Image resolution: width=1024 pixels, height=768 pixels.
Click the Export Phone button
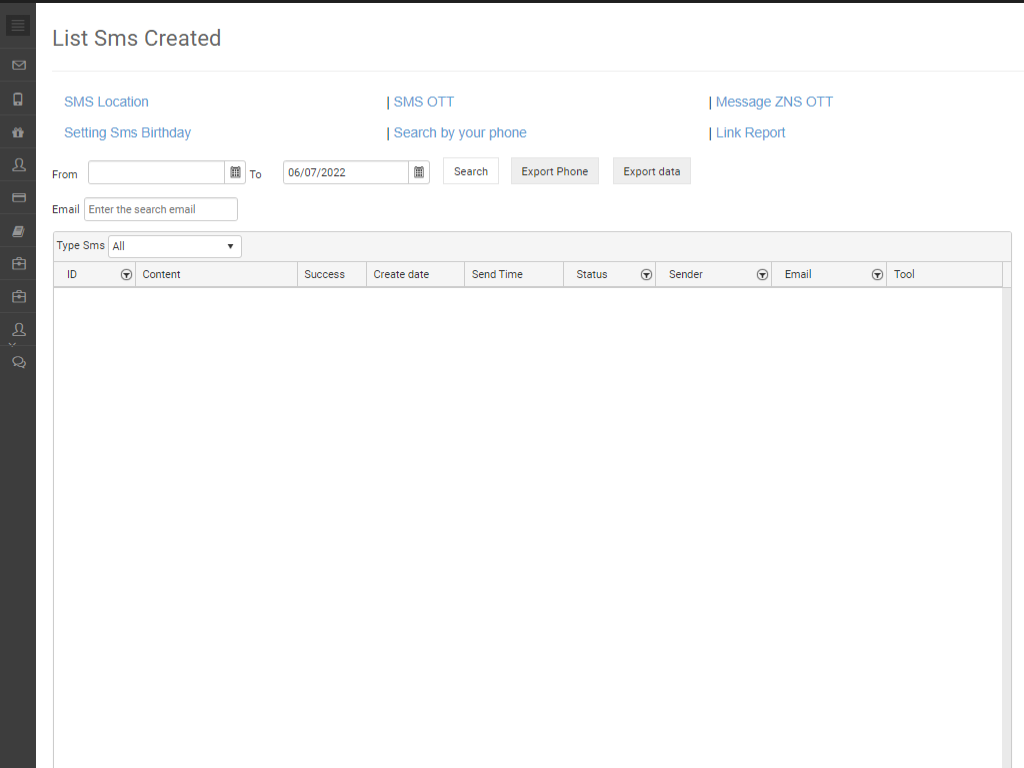pyautogui.click(x=554, y=171)
